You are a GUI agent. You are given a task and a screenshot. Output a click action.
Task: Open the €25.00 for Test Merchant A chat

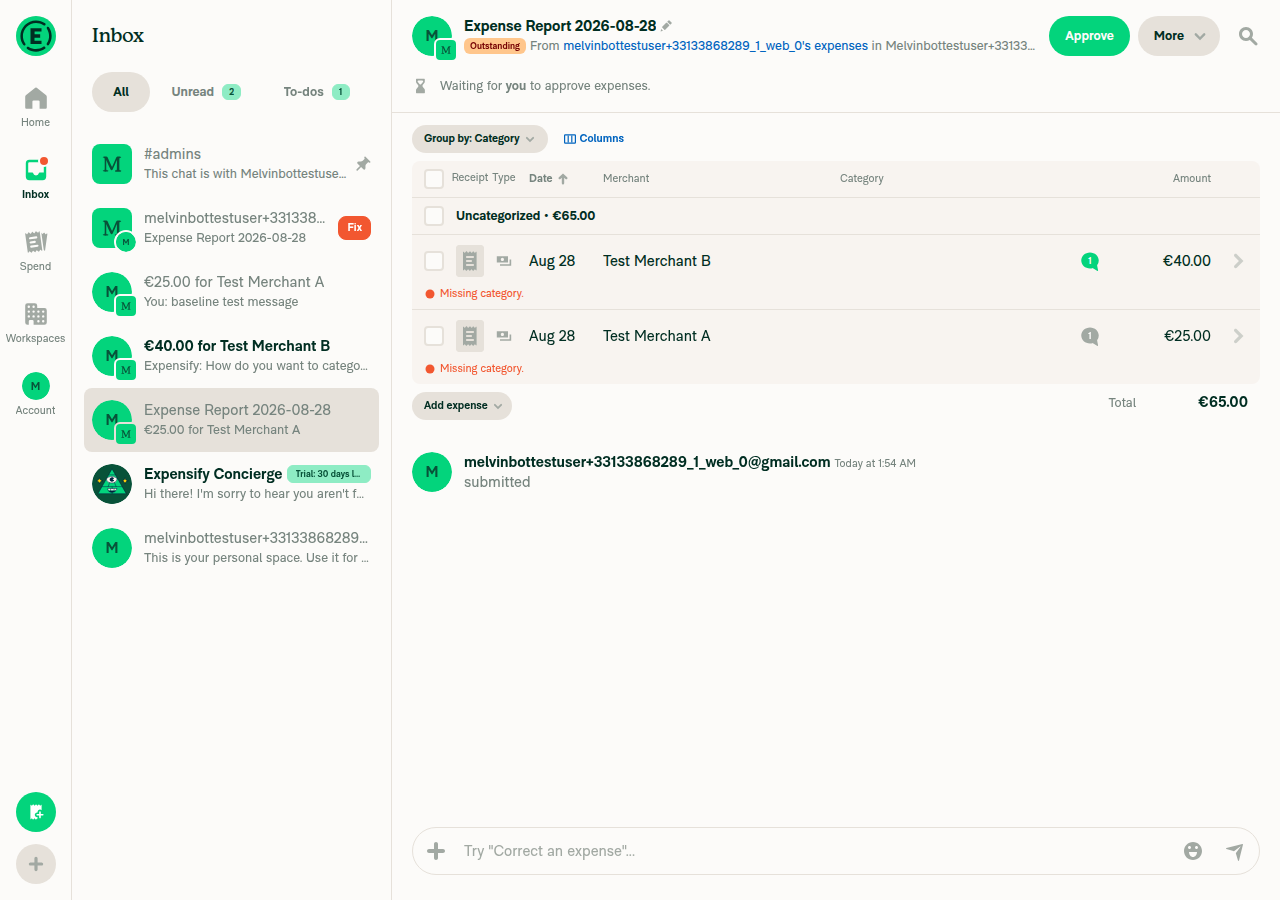click(x=232, y=292)
